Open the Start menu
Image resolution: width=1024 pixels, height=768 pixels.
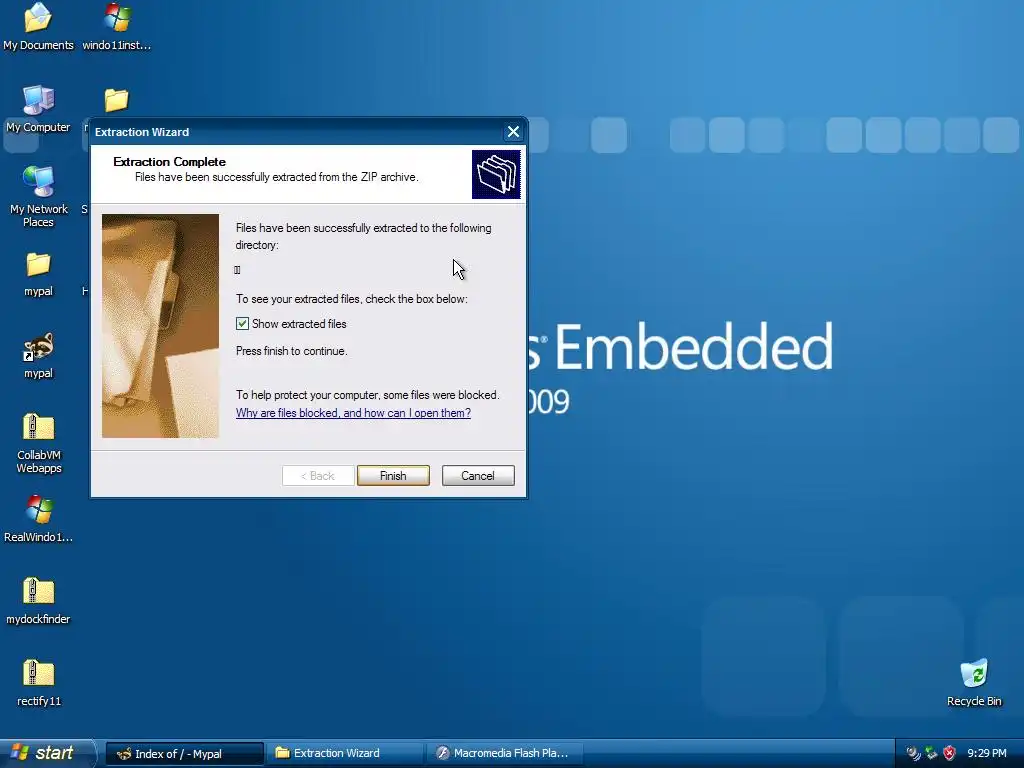47,753
